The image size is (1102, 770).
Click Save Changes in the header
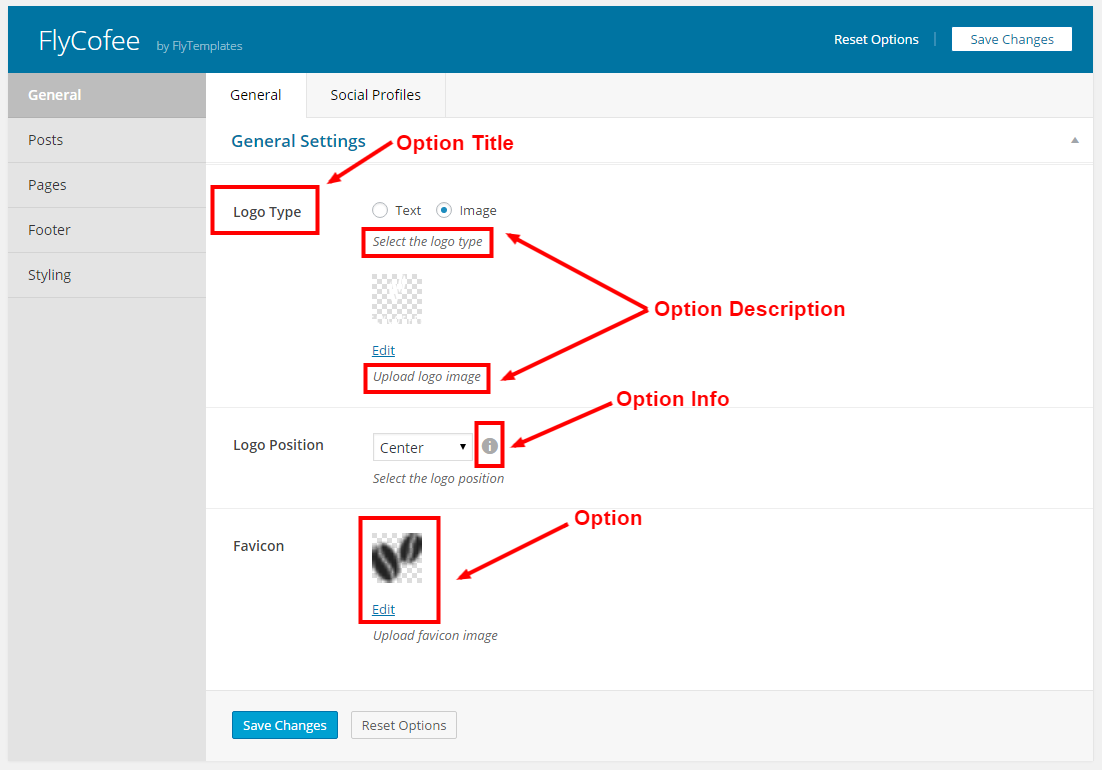tap(1011, 39)
